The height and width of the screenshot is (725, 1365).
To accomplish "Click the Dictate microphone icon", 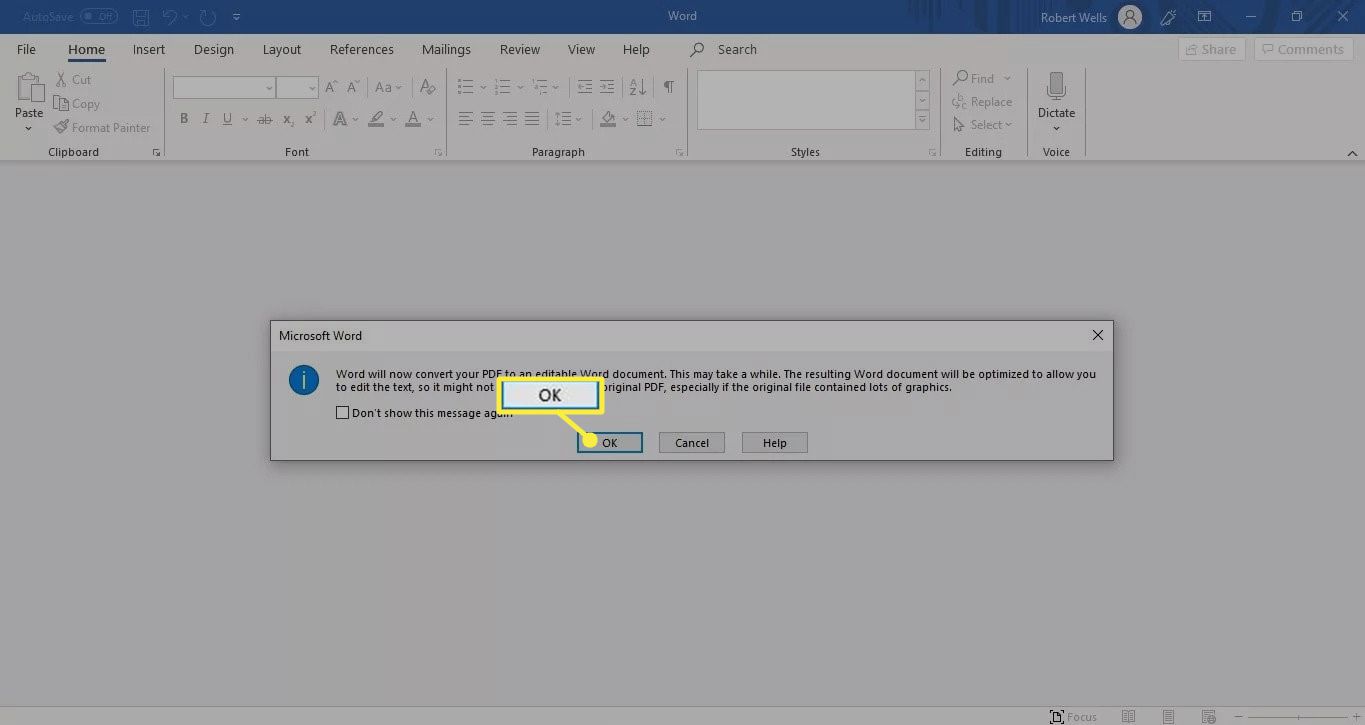I will click(x=1056, y=88).
